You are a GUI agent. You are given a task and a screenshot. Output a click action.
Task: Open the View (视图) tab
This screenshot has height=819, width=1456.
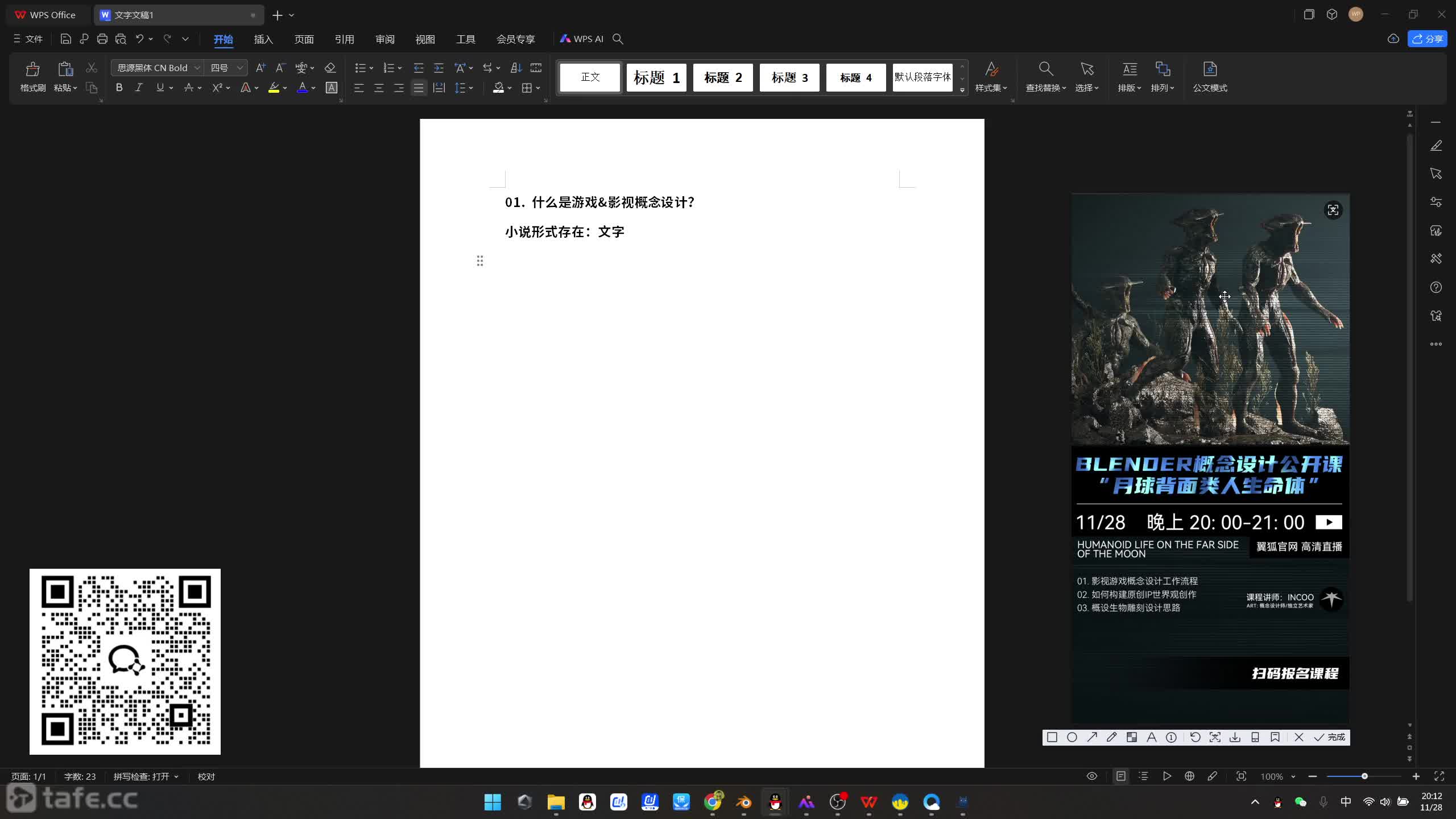[x=425, y=39]
